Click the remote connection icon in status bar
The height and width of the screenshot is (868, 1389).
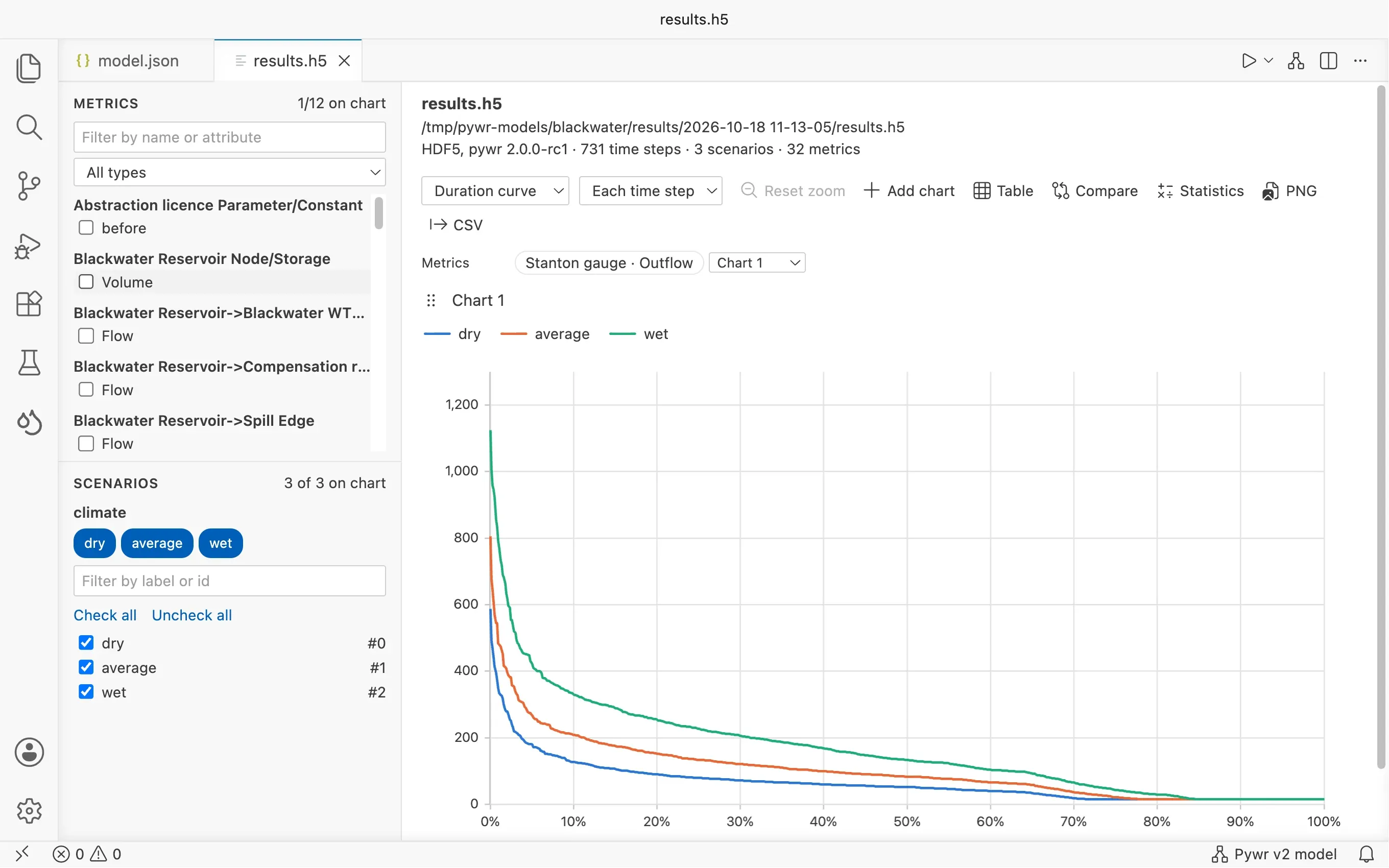click(22, 854)
